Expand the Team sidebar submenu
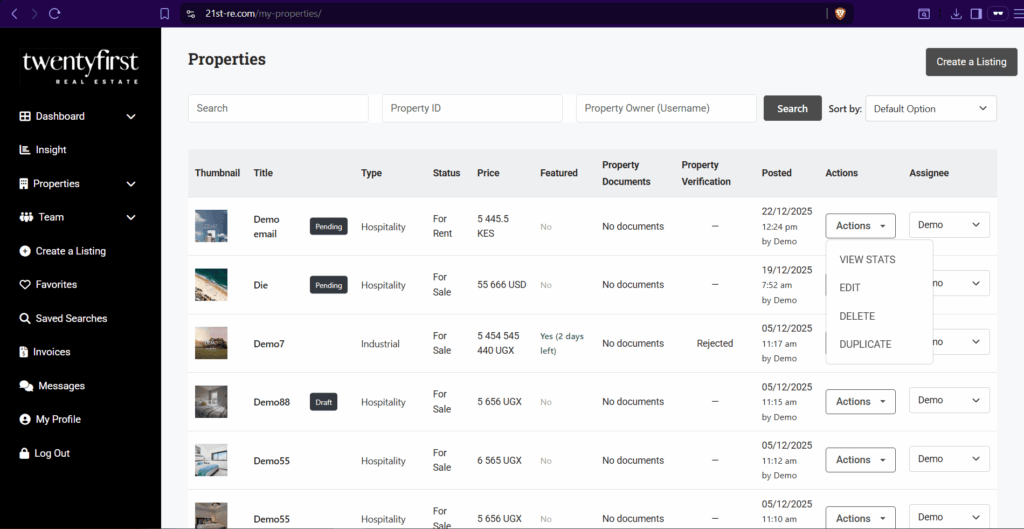 pyautogui.click(x=131, y=217)
